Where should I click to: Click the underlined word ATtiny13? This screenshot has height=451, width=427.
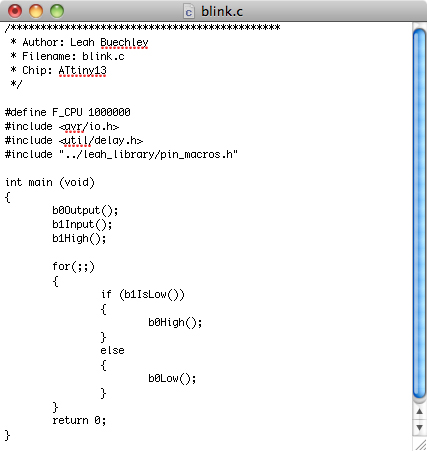82,71
